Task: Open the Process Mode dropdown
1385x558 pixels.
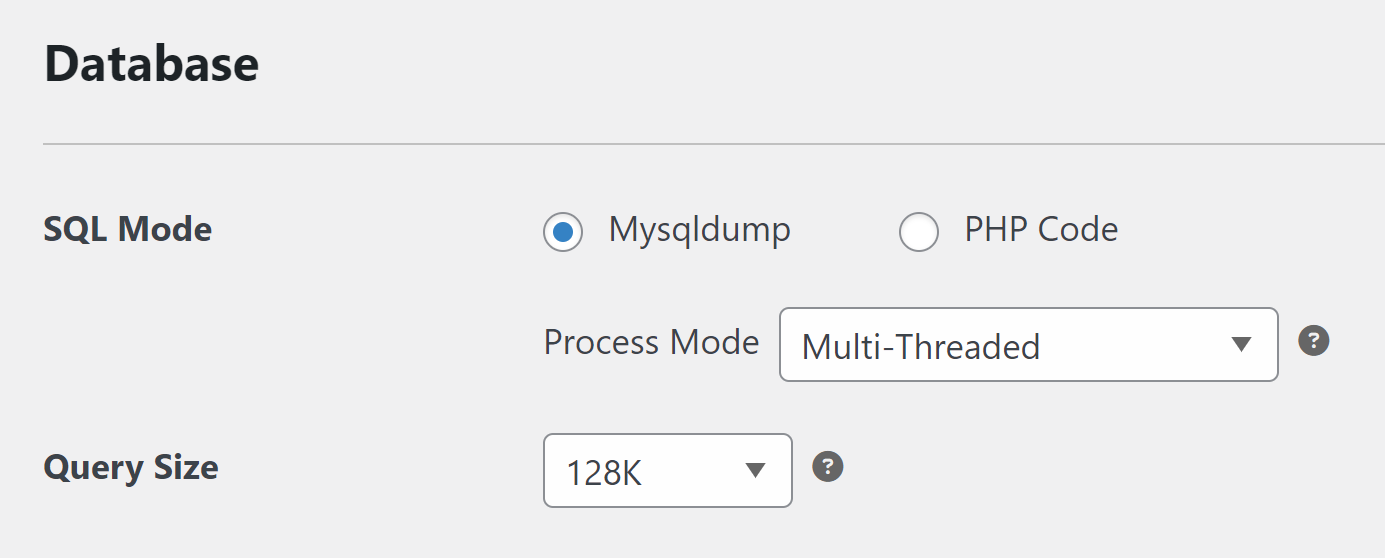Action: (1029, 344)
